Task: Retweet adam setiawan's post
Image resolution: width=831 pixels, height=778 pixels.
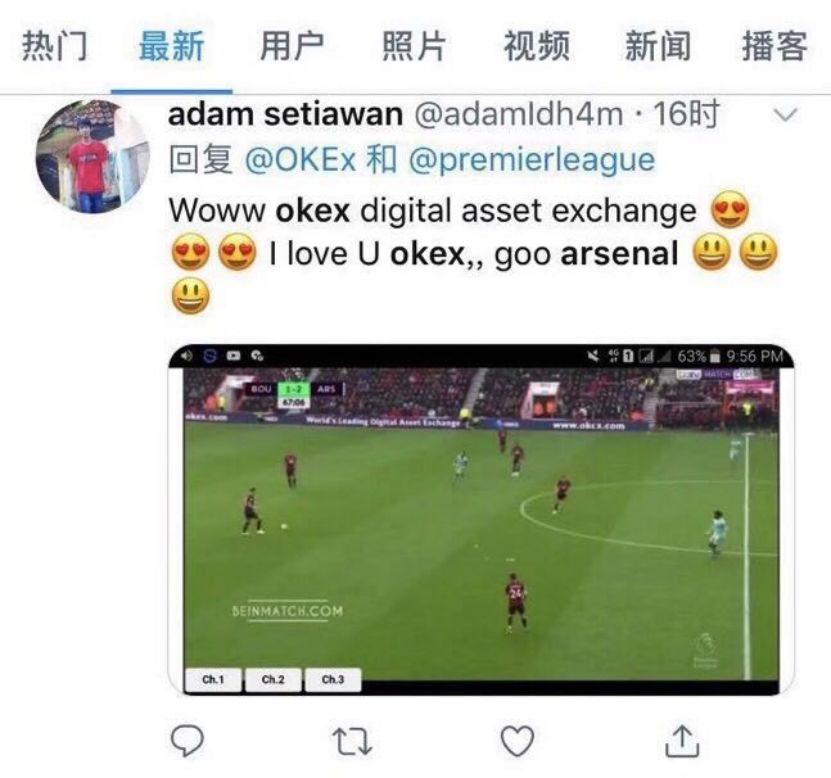Action: pyautogui.click(x=351, y=741)
